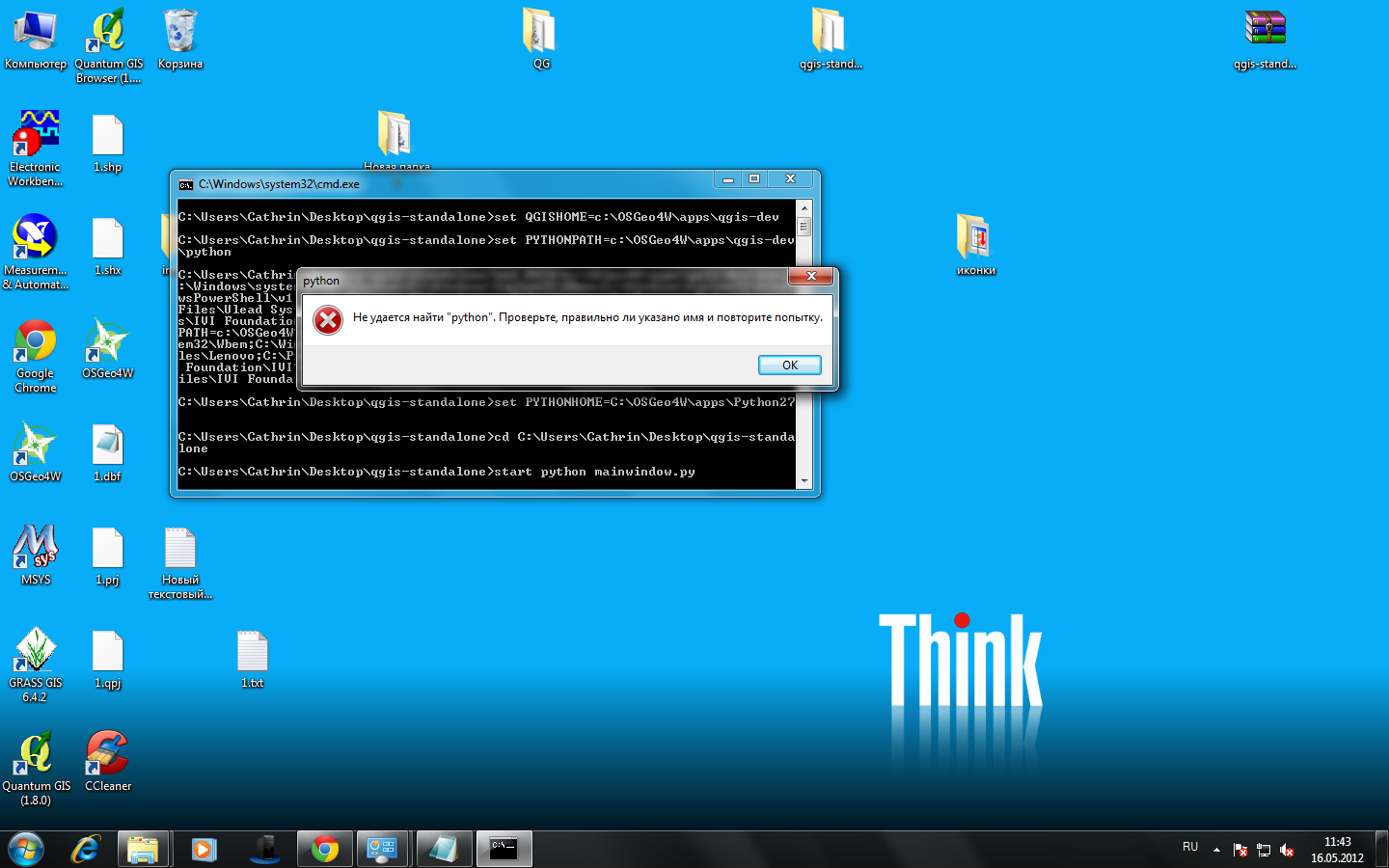Select the иконки folder on desktop

(x=975, y=245)
